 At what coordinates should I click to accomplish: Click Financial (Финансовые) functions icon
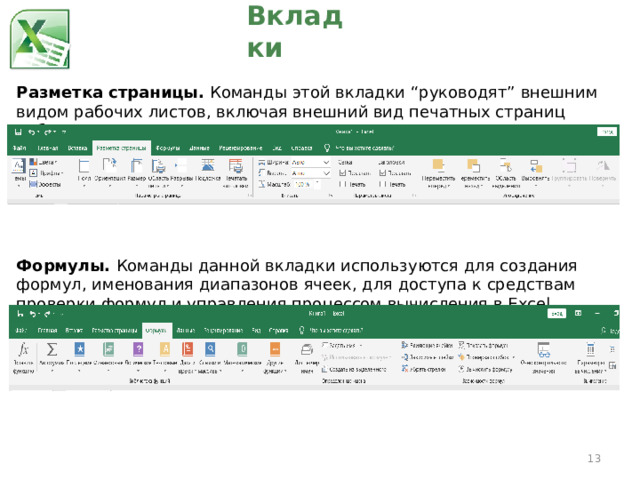pos(109,349)
